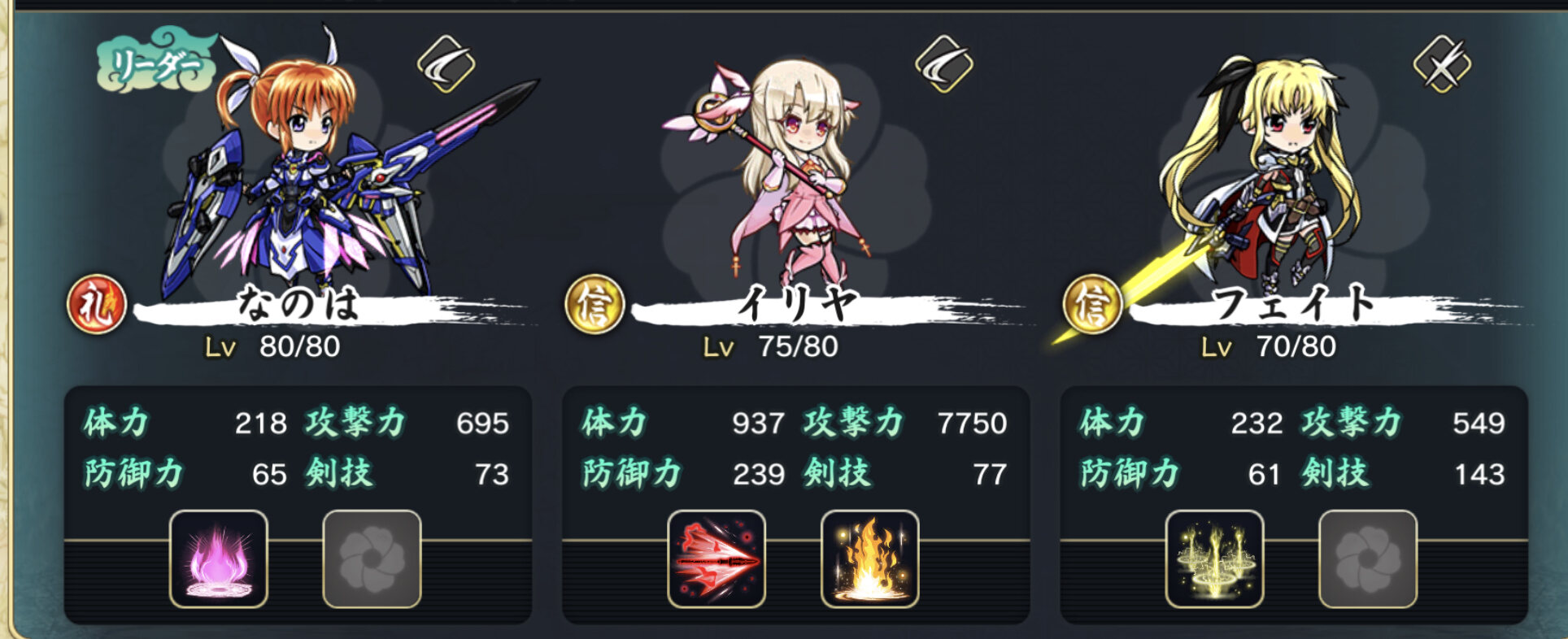Tap the red 礼 attribute badge
The image size is (1568, 639).
pyautogui.click(x=97, y=305)
